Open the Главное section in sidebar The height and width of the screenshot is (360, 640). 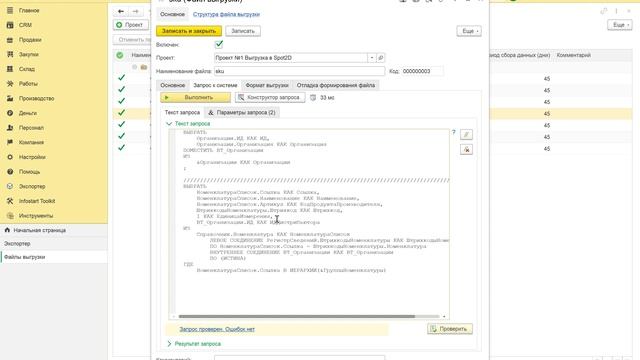pos(29,10)
